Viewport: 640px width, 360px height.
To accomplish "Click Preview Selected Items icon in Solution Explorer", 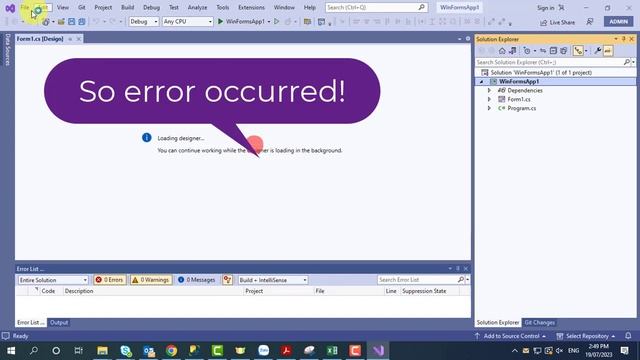I will [608, 51].
